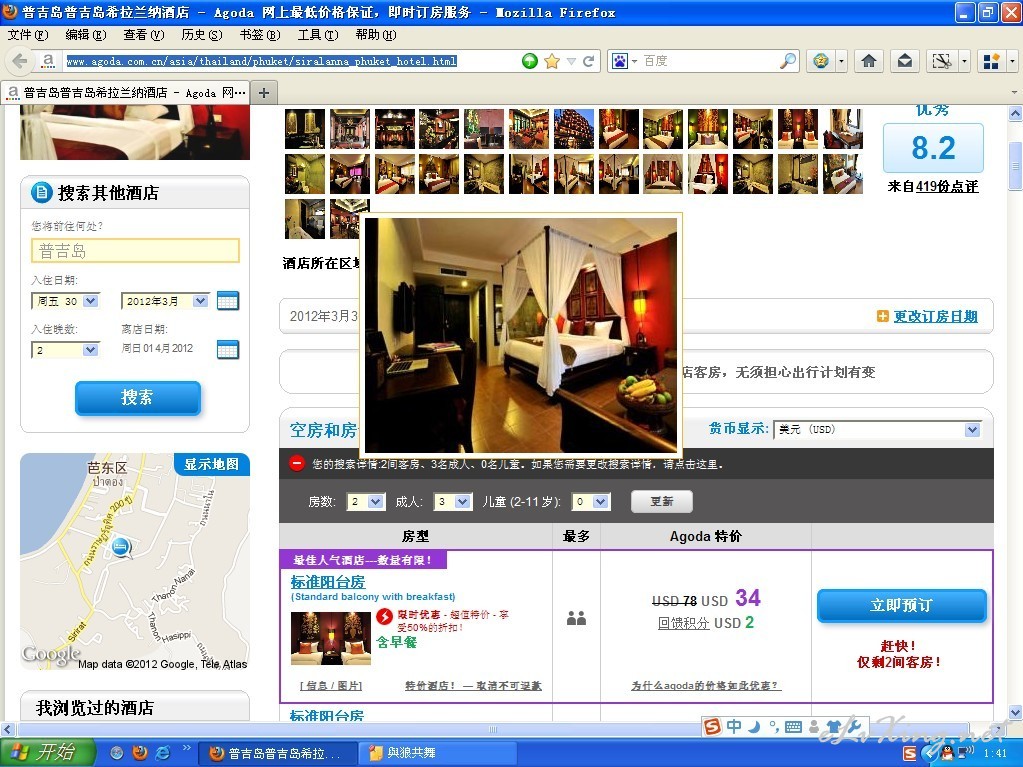
Task: Click the standard balcony room thumbnail
Action: coord(331,638)
